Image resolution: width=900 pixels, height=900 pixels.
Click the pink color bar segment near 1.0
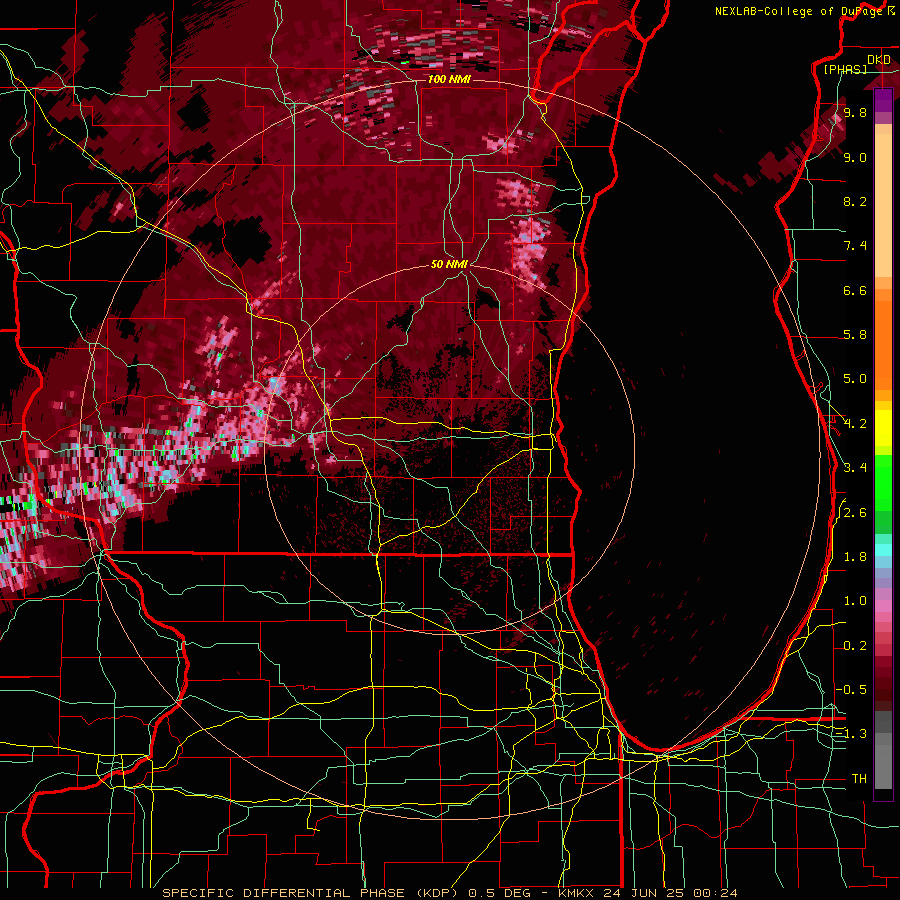[x=883, y=606]
